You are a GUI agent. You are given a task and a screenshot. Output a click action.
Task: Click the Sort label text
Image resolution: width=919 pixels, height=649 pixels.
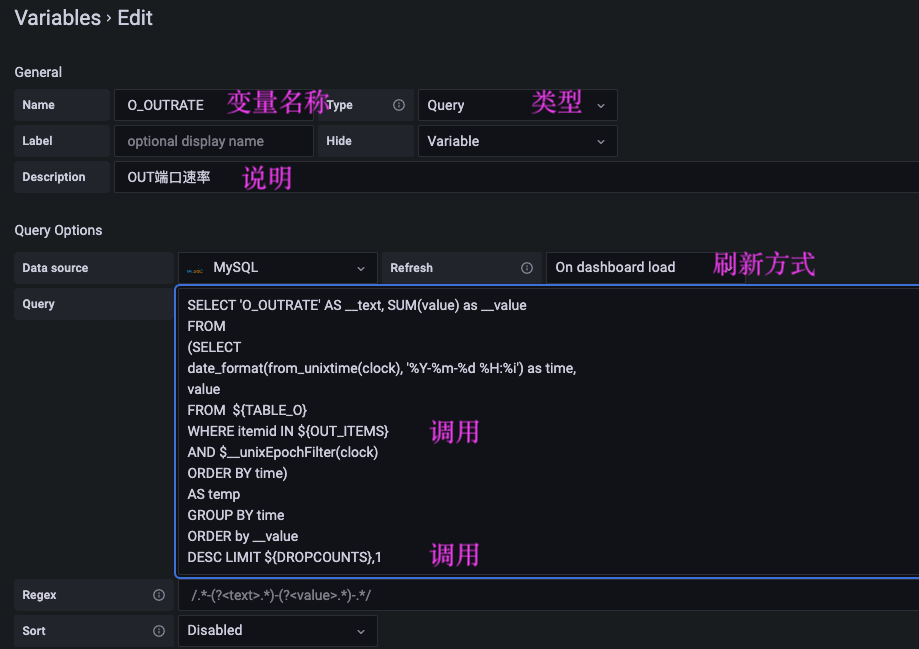(x=34, y=631)
